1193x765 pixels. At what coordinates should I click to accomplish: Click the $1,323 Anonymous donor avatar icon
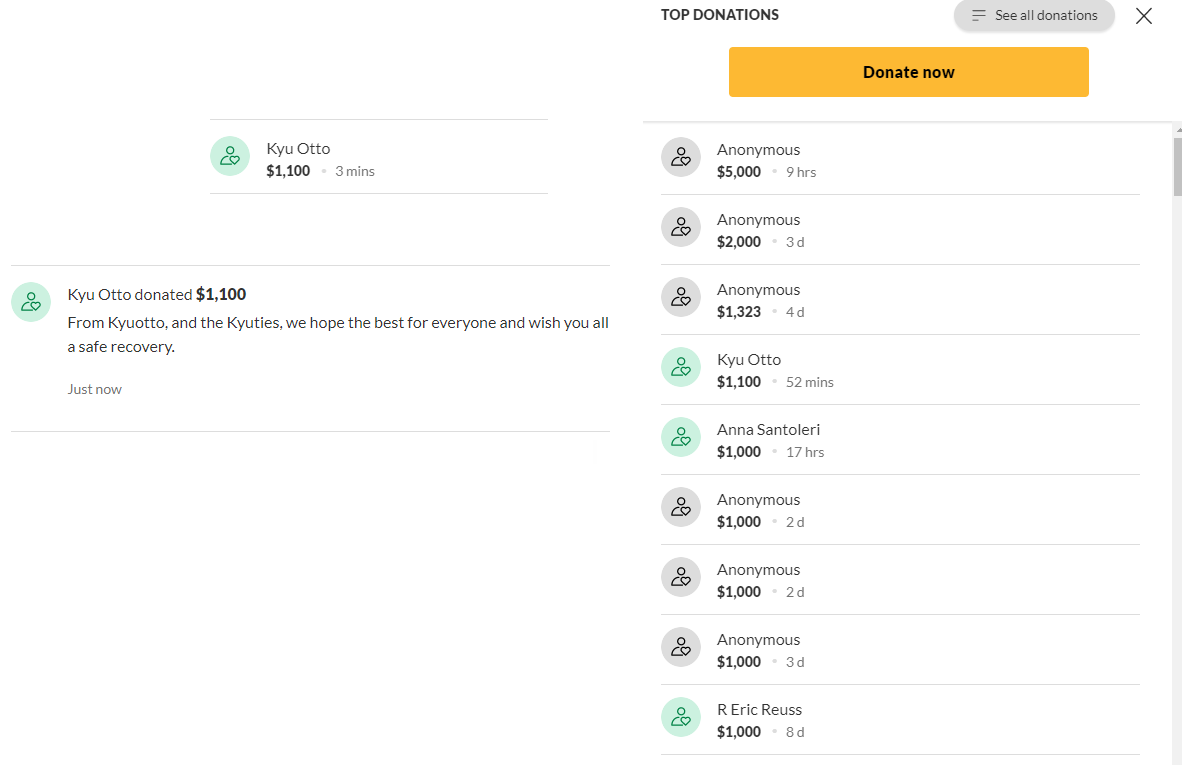pyautogui.click(x=680, y=298)
